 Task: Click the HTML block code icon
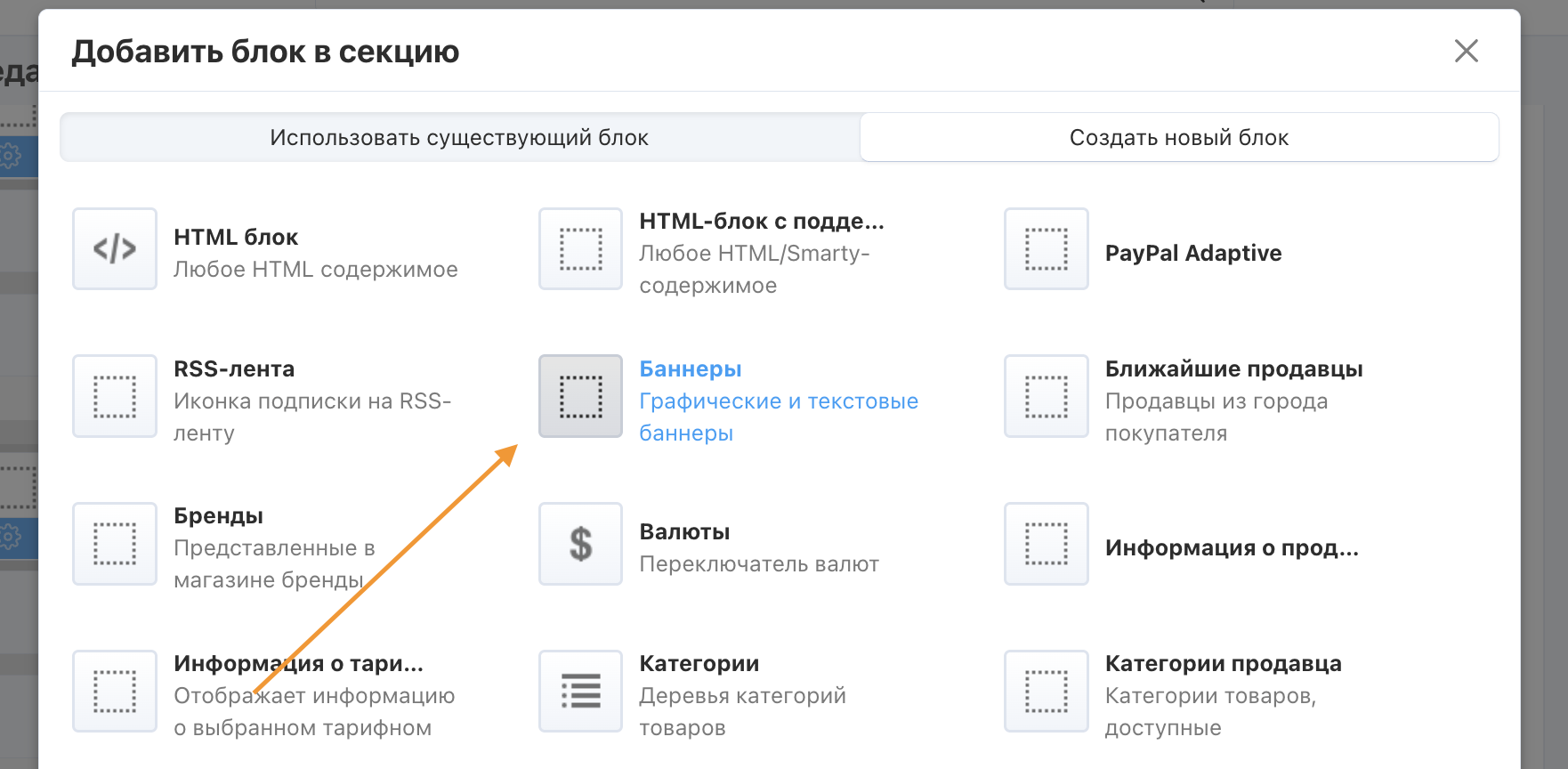coord(115,249)
